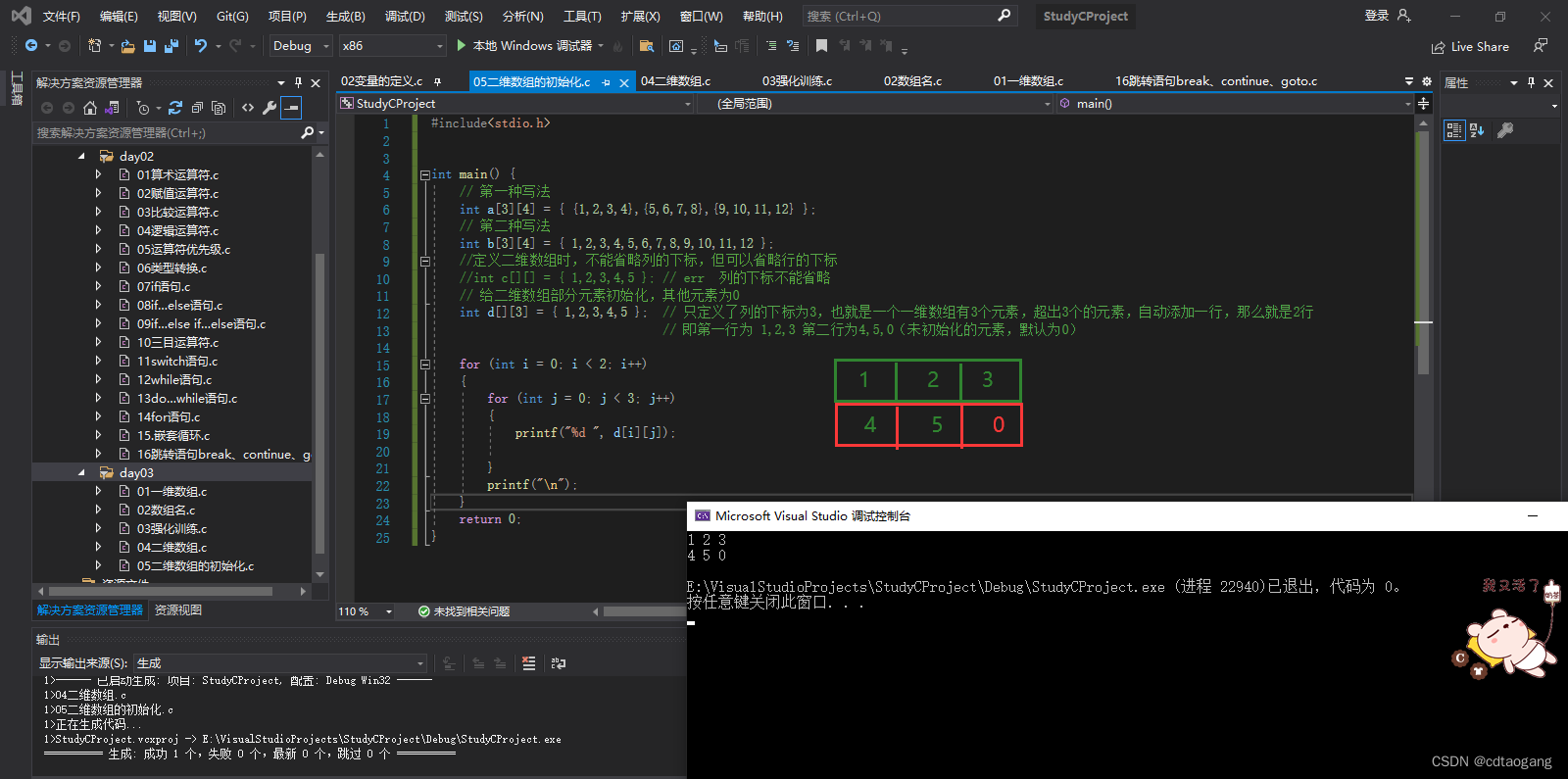Click the 搜索 (Ctrl+Q) search box
Image resolution: width=1568 pixels, height=779 pixels.
[x=908, y=16]
